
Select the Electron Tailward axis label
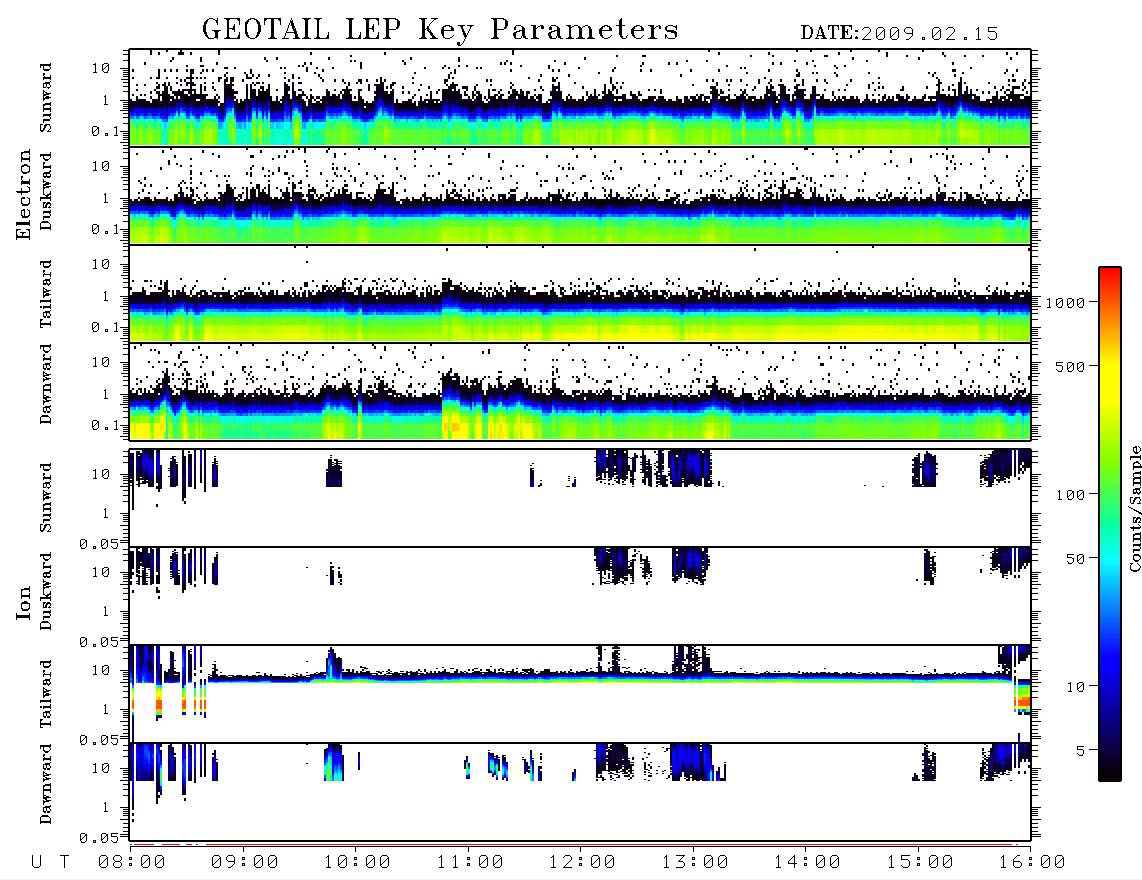(x=46, y=294)
